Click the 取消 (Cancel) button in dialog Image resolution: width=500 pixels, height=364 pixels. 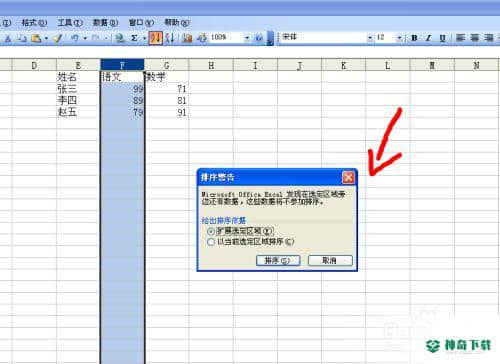[x=330, y=260]
